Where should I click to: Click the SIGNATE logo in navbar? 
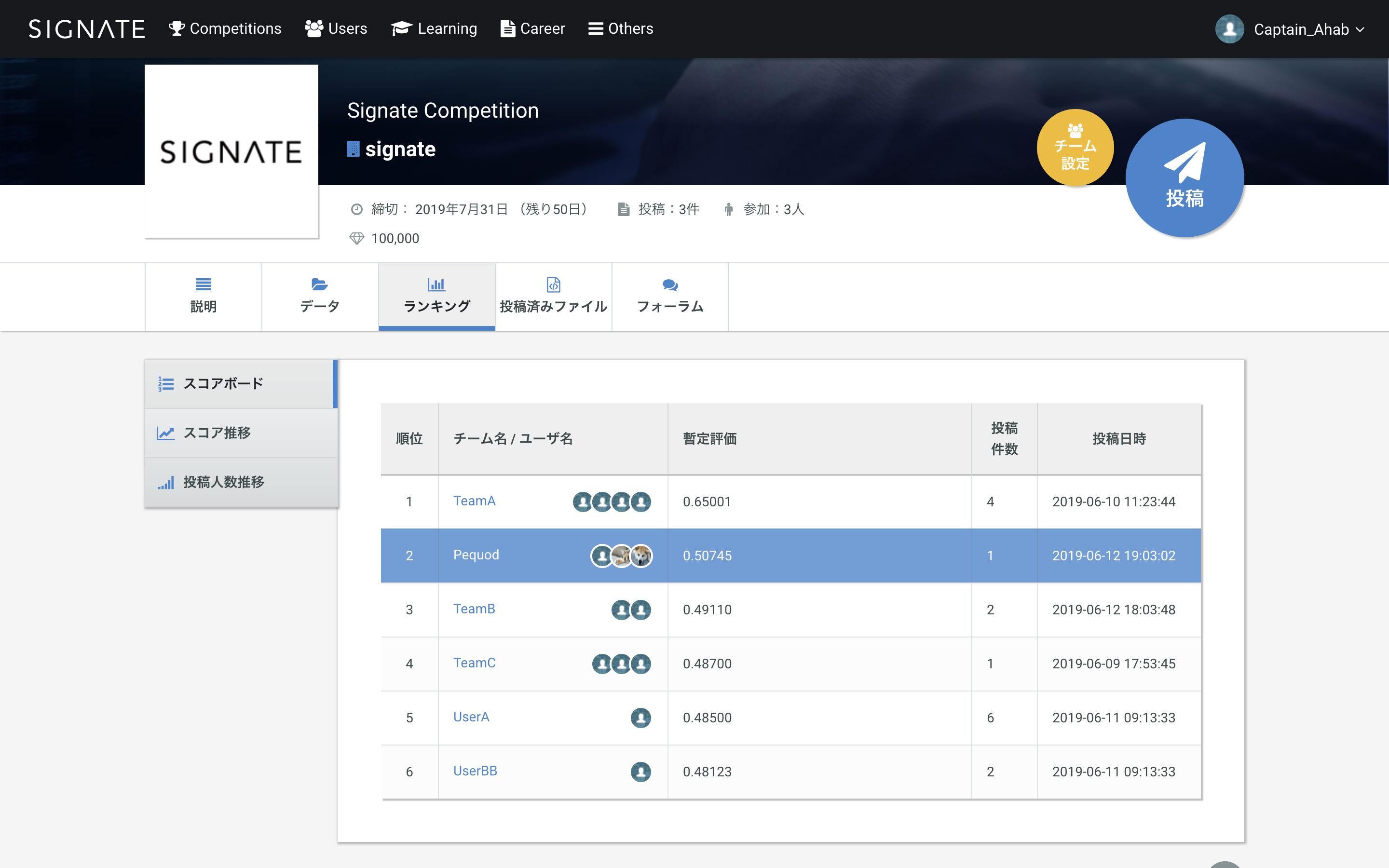point(87,29)
